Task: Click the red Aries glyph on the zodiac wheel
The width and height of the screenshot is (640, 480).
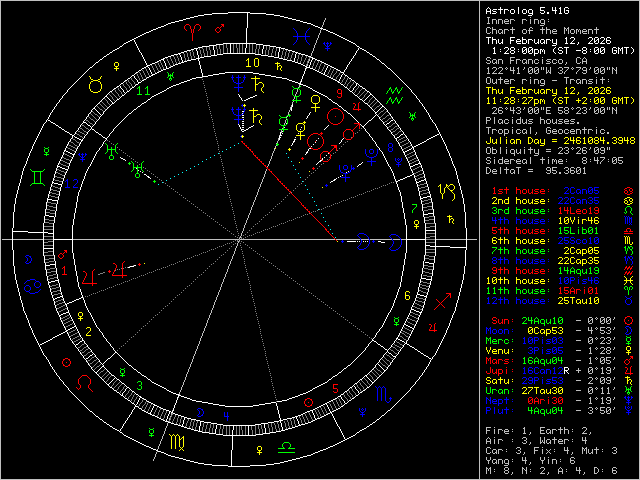Action: point(190,33)
